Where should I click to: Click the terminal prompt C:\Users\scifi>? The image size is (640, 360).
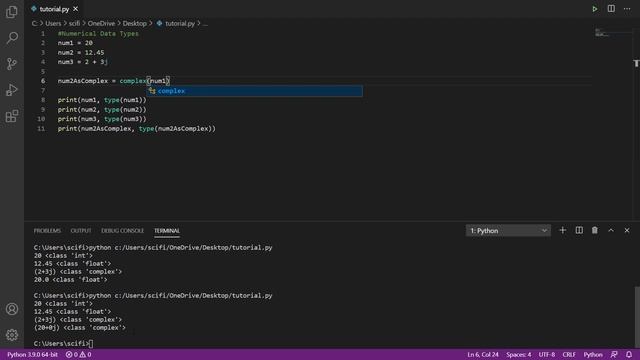61,344
